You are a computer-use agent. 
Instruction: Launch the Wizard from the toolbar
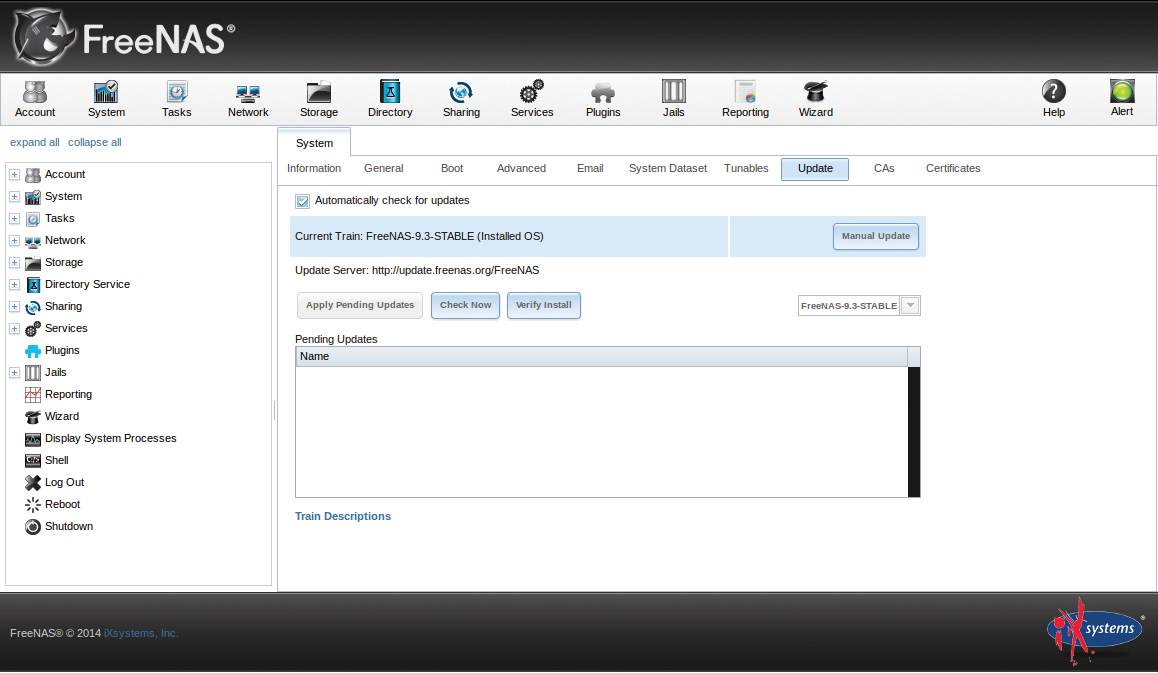coord(815,99)
